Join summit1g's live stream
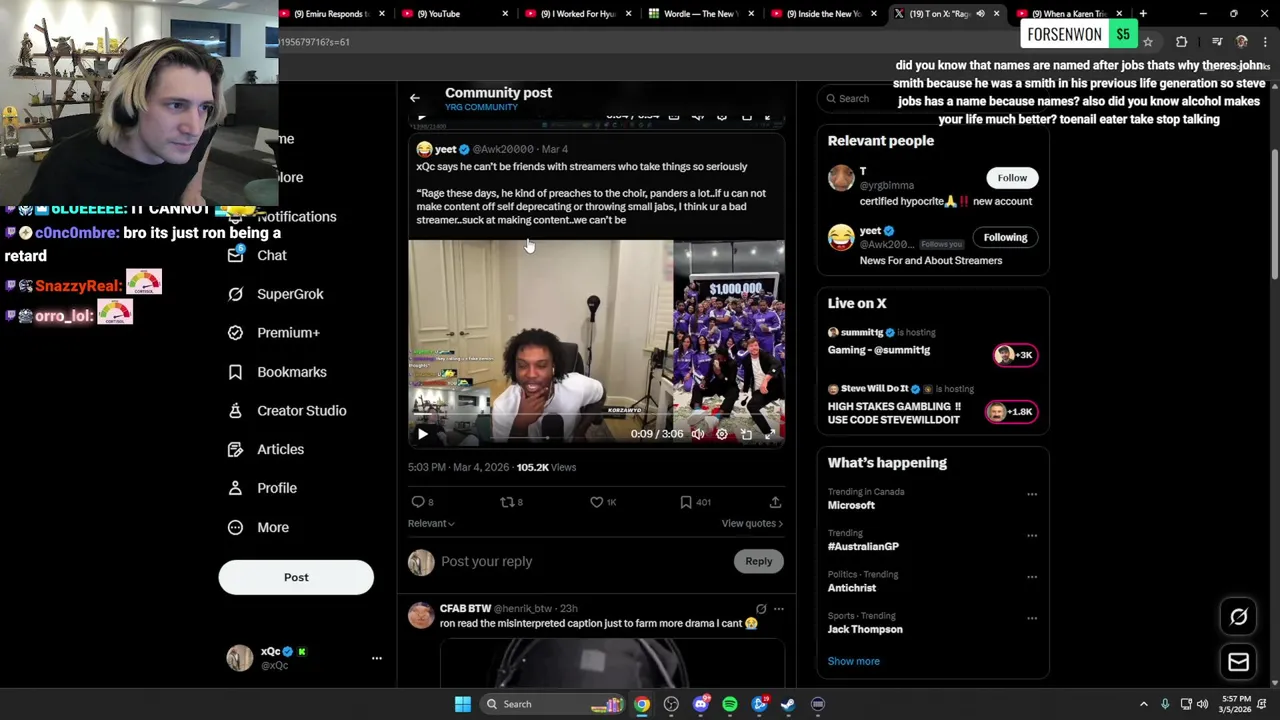 (1014, 354)
